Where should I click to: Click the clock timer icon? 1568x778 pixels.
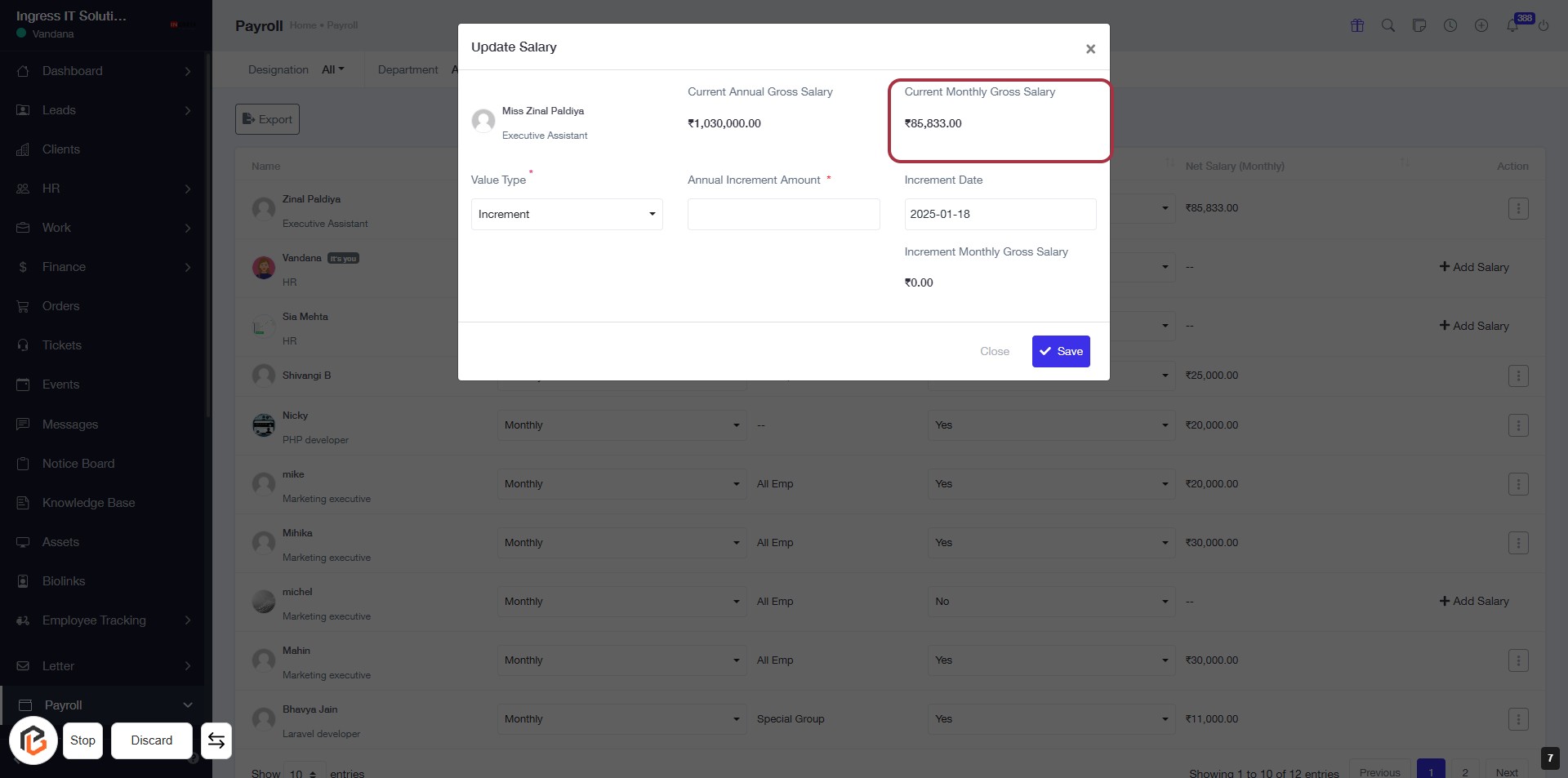point(1450,25)
